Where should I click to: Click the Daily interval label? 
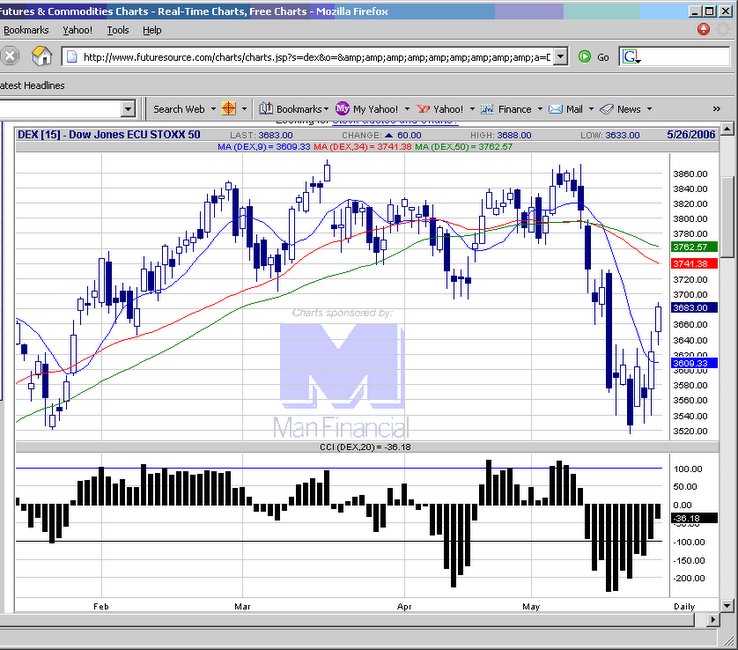684,607
